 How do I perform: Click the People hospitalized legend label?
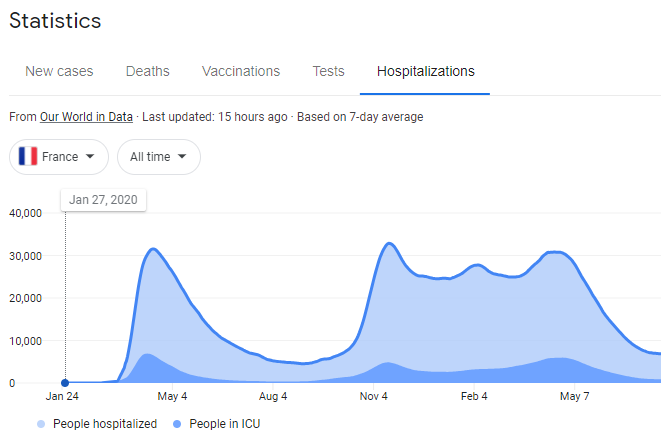[x=105, y=424]
